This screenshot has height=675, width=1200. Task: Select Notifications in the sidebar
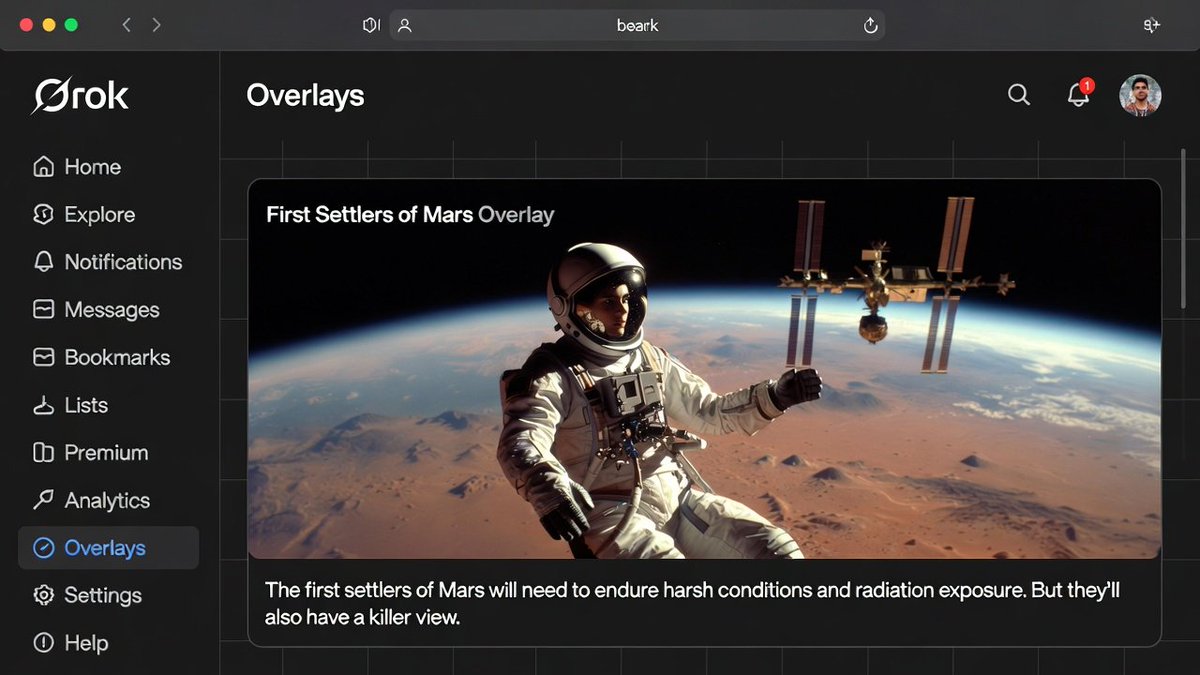coord(123,262)
